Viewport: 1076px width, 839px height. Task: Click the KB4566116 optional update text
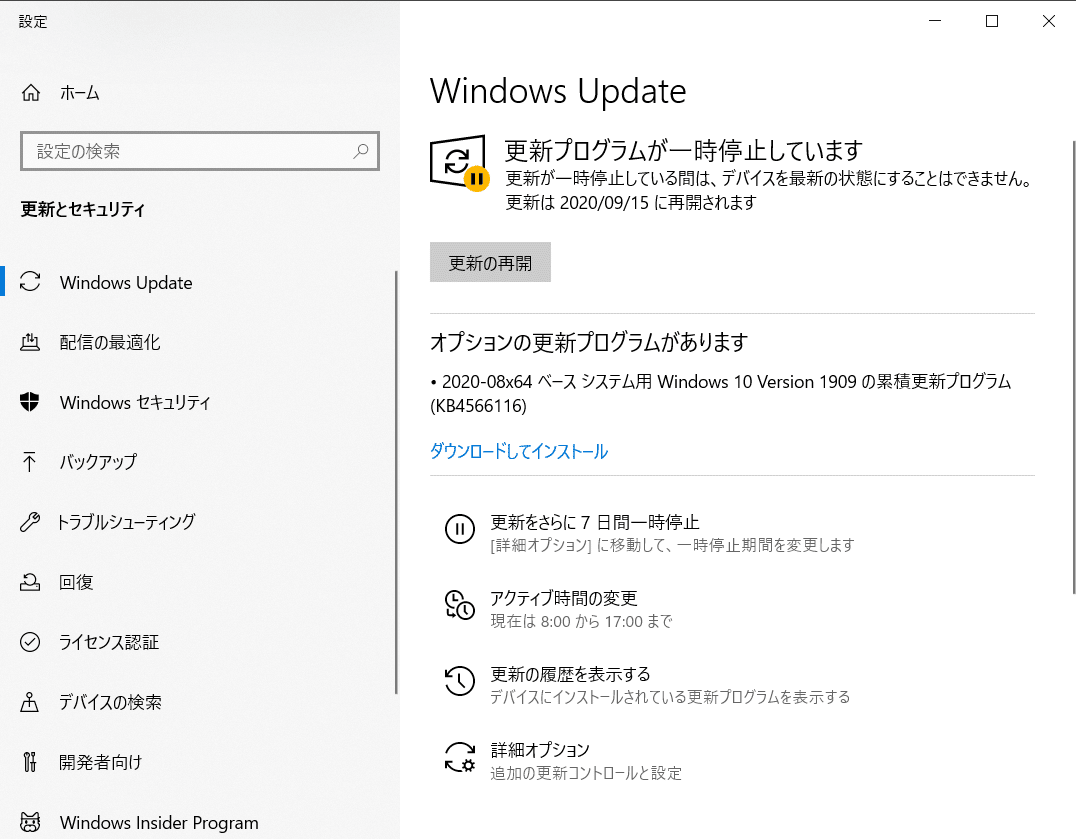pyautogui.click(x=721, y=394)
